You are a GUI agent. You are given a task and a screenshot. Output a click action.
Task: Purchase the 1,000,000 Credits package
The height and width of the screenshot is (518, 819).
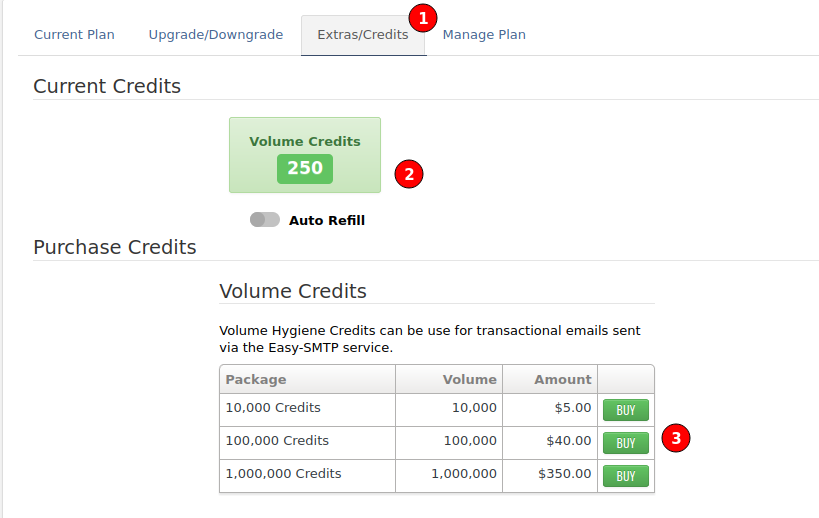[x=625, y=476]
